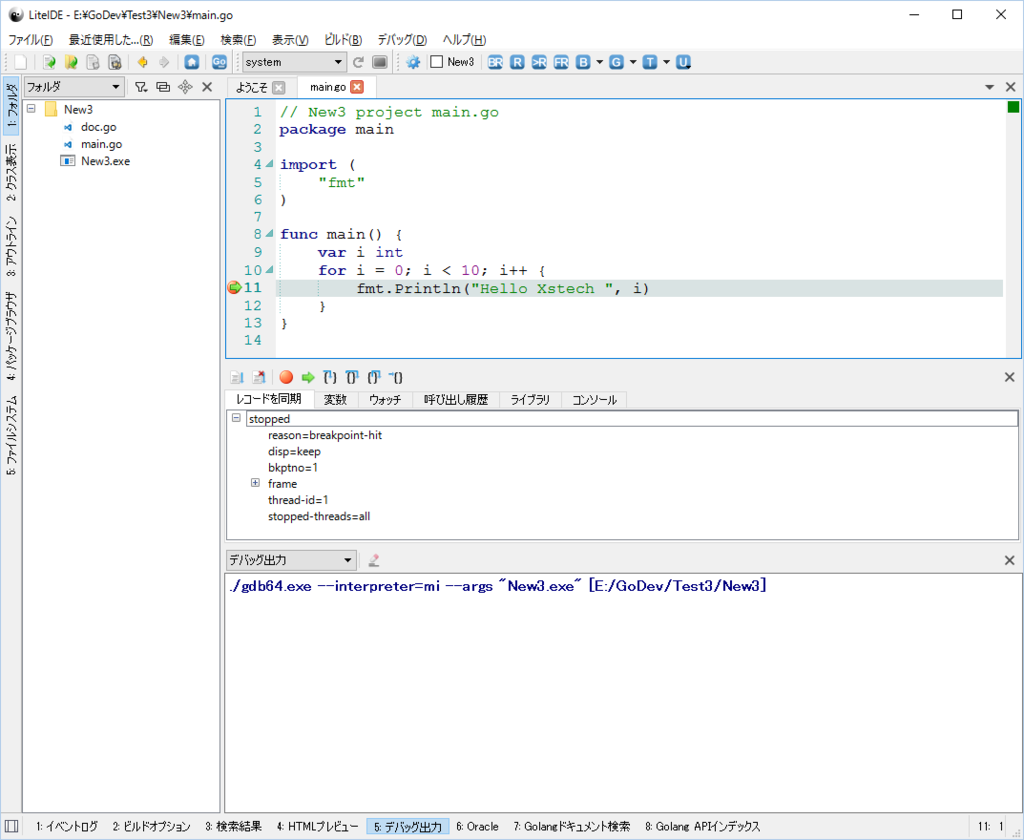The width and height of the screenshot is (1024, 840).
Task: Click the blue gear build config icon
Action: click(413, 62)
